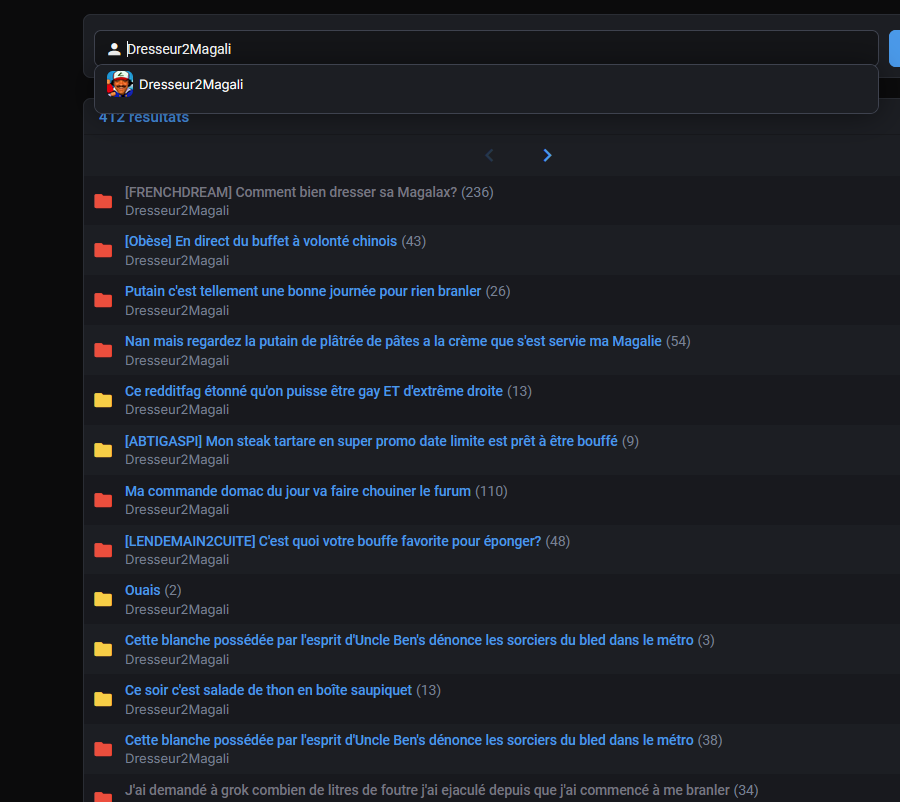Open the salade de thon saupiquet topic
The height and width of the screenshot is (802, 900).
coord(268,691)
